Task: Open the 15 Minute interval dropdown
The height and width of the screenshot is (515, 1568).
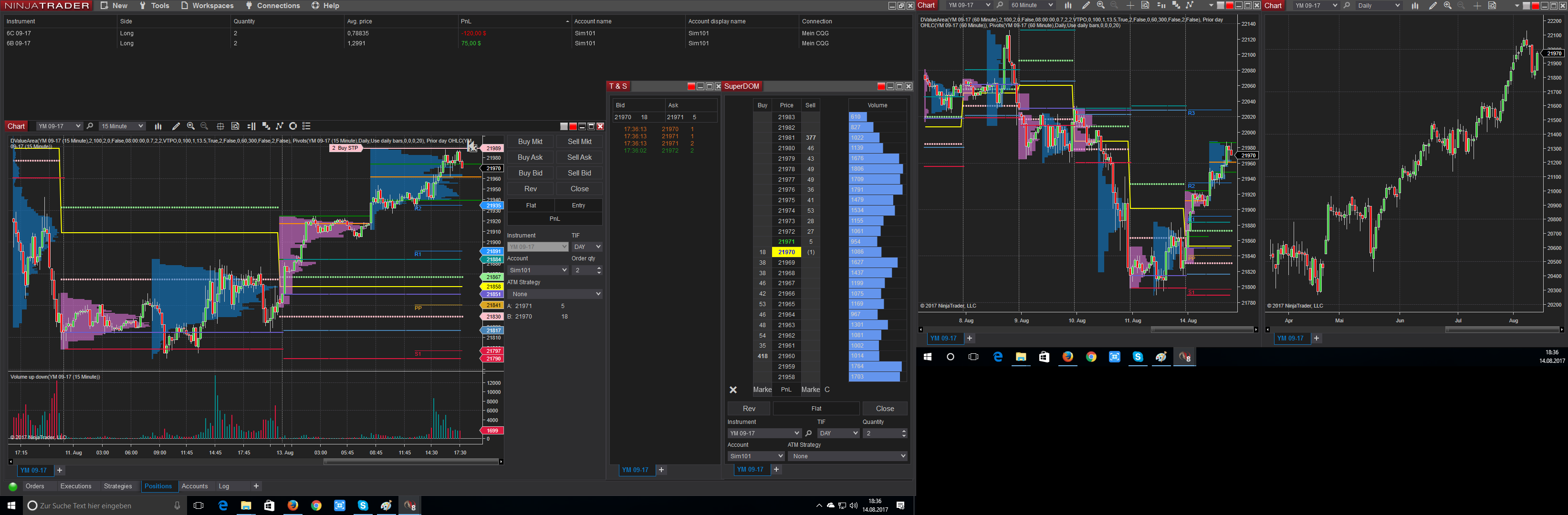Action: [122, 126]
